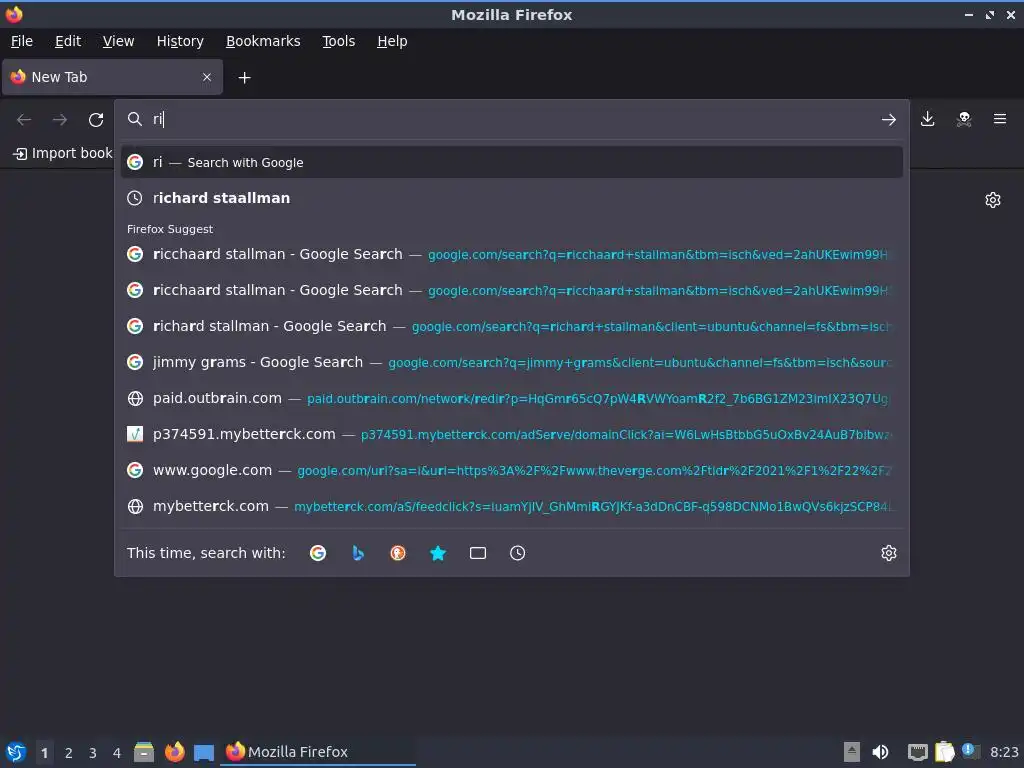
Task: Open 'jimmy grams - Google Search' suggestion
Action: pos(511,362)
